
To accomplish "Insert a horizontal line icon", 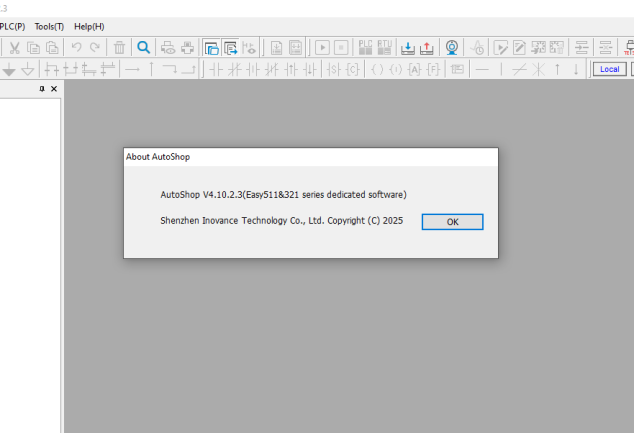I will pos(482,70).
